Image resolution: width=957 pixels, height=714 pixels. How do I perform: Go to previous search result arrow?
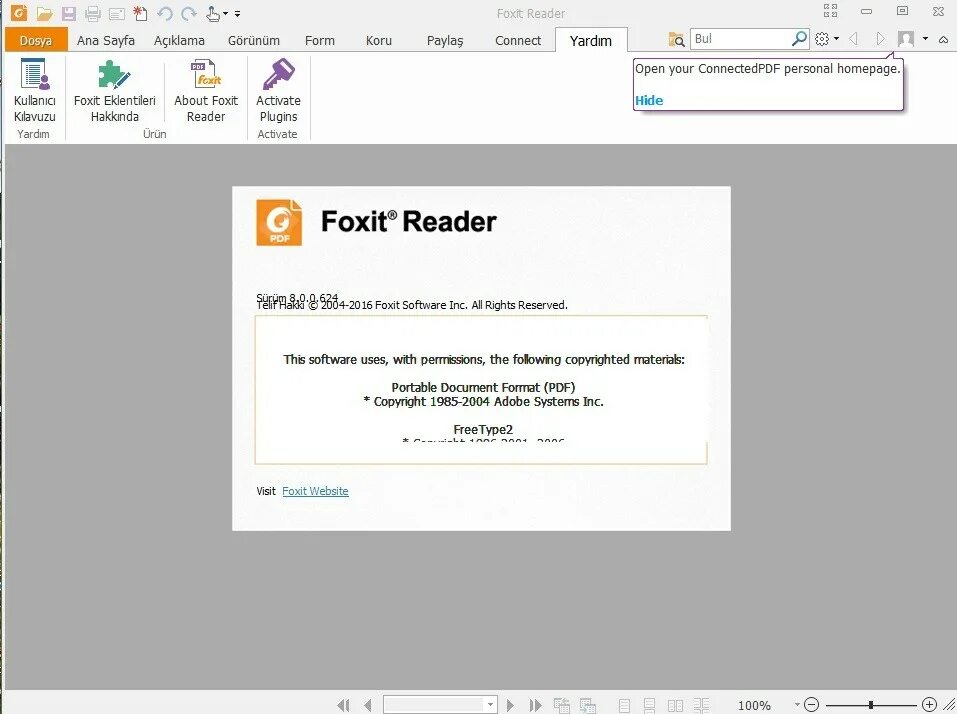tap(854, 38)
